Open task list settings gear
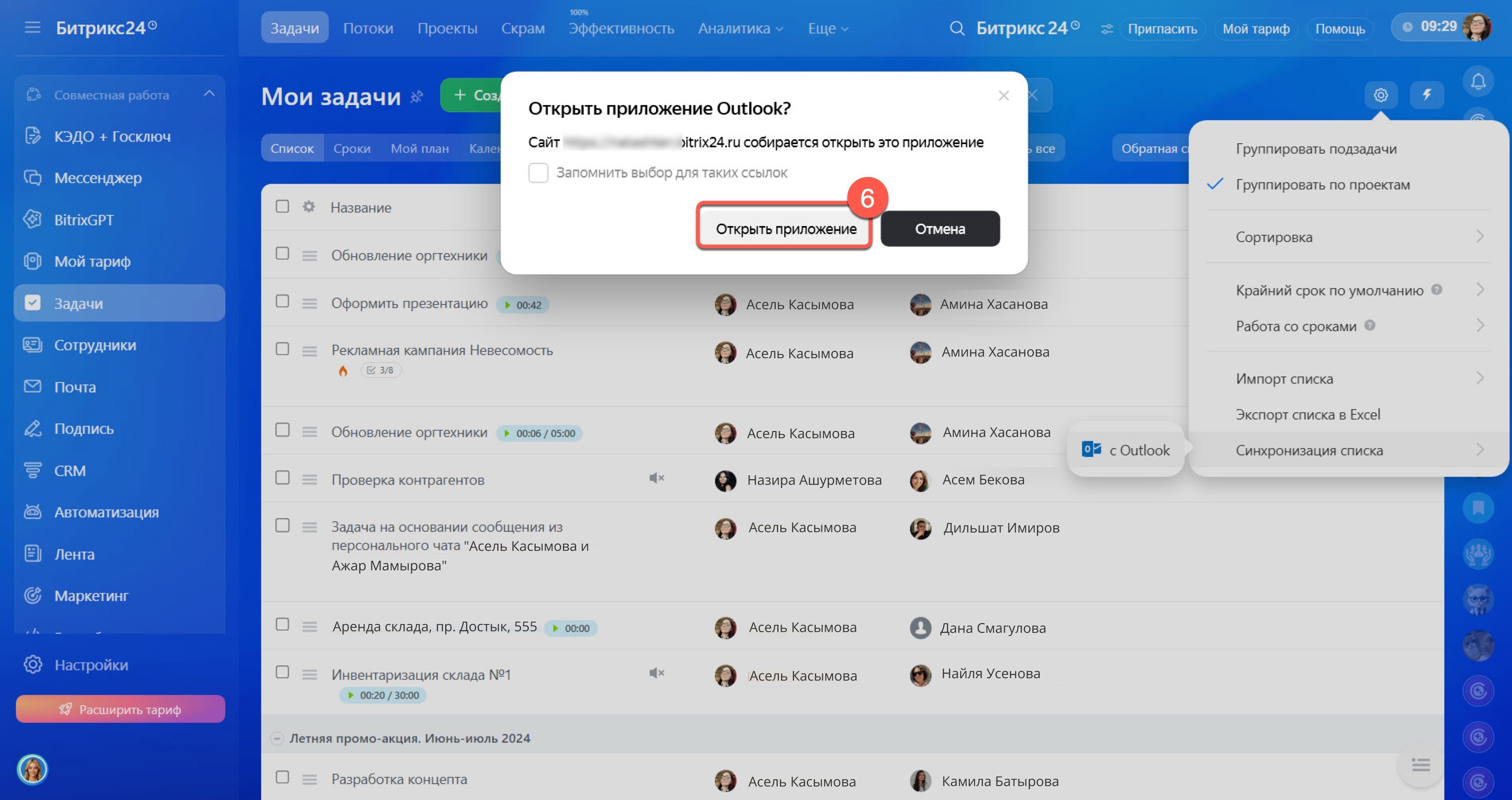 tap(1381, 95)
